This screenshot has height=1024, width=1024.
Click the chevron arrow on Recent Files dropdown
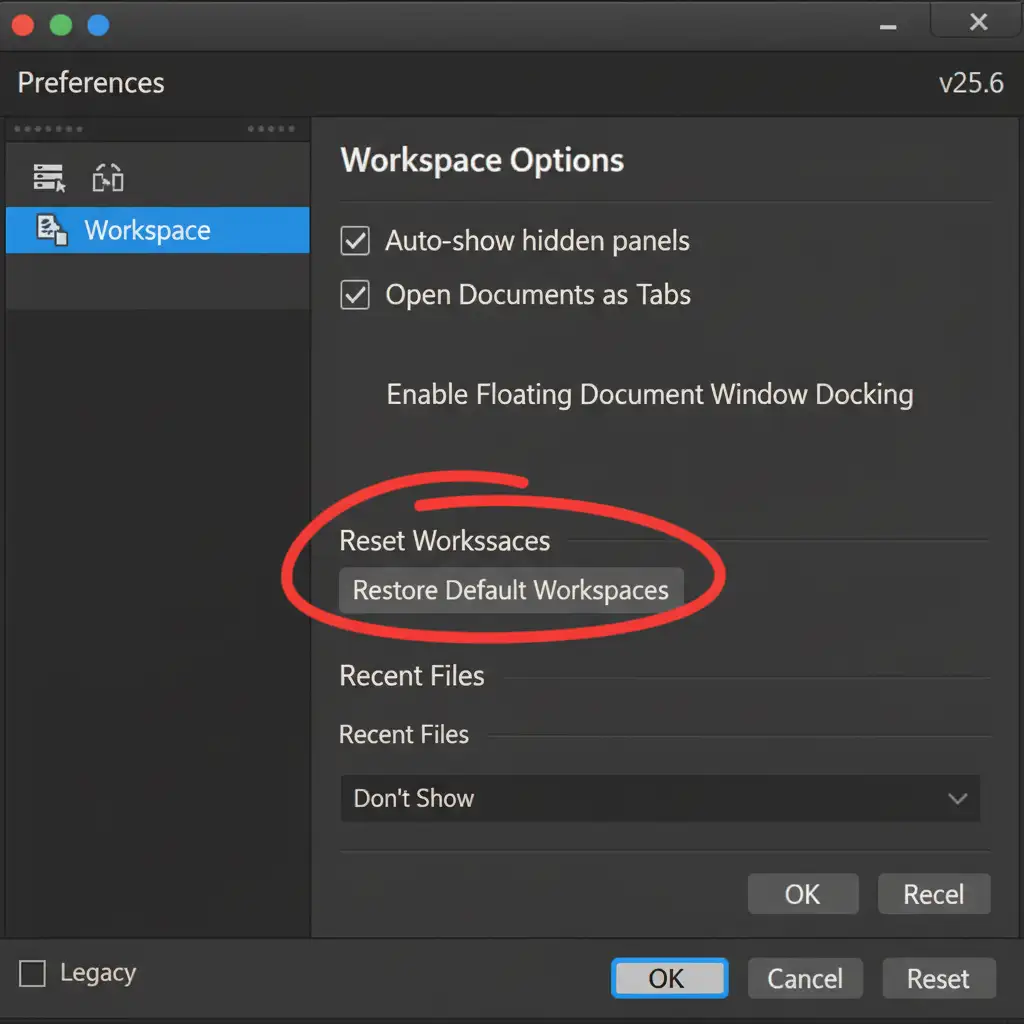pyautogui.click(x=957, y=798)
